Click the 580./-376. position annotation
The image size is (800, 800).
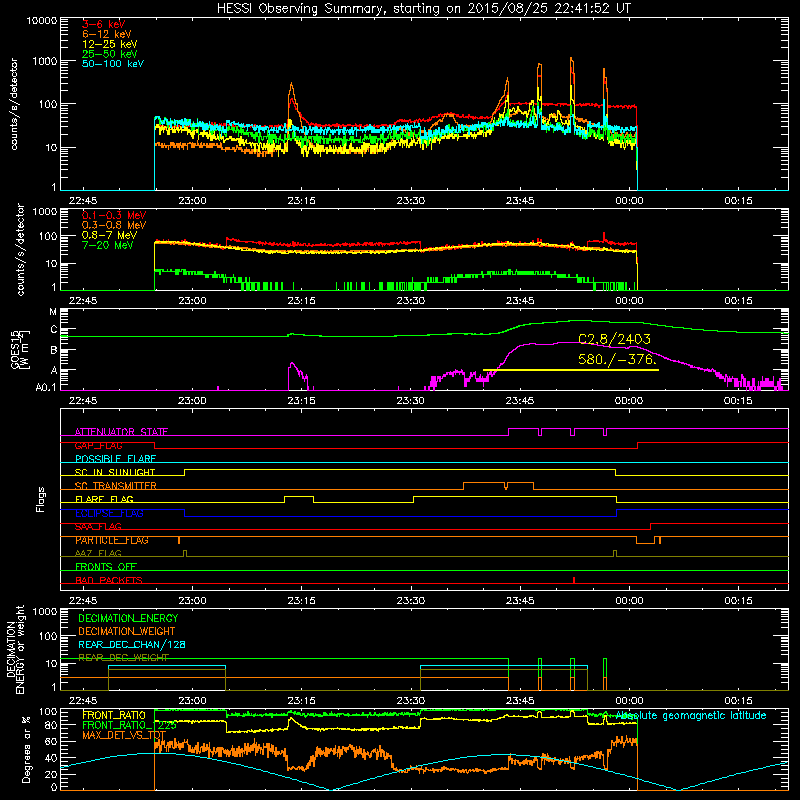pyautogui.click(x=617, y=359)
